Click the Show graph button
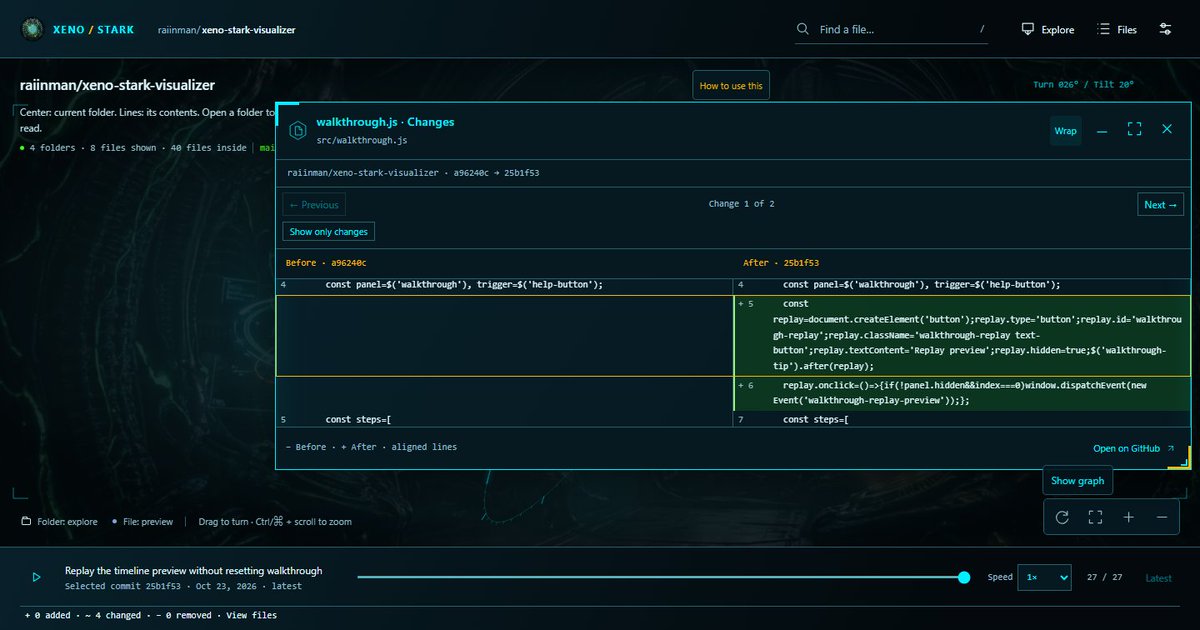The image size is (1200, 630). tap(1078, 481)
